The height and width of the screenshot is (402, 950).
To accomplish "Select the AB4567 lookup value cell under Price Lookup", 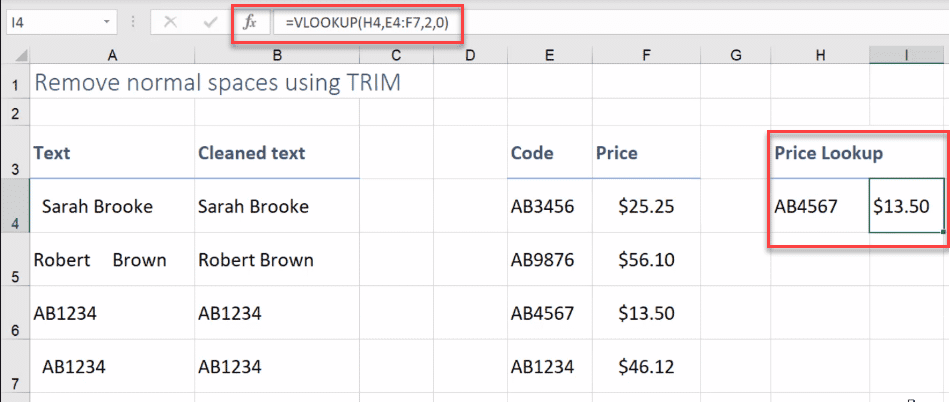I will coord(820,206).
